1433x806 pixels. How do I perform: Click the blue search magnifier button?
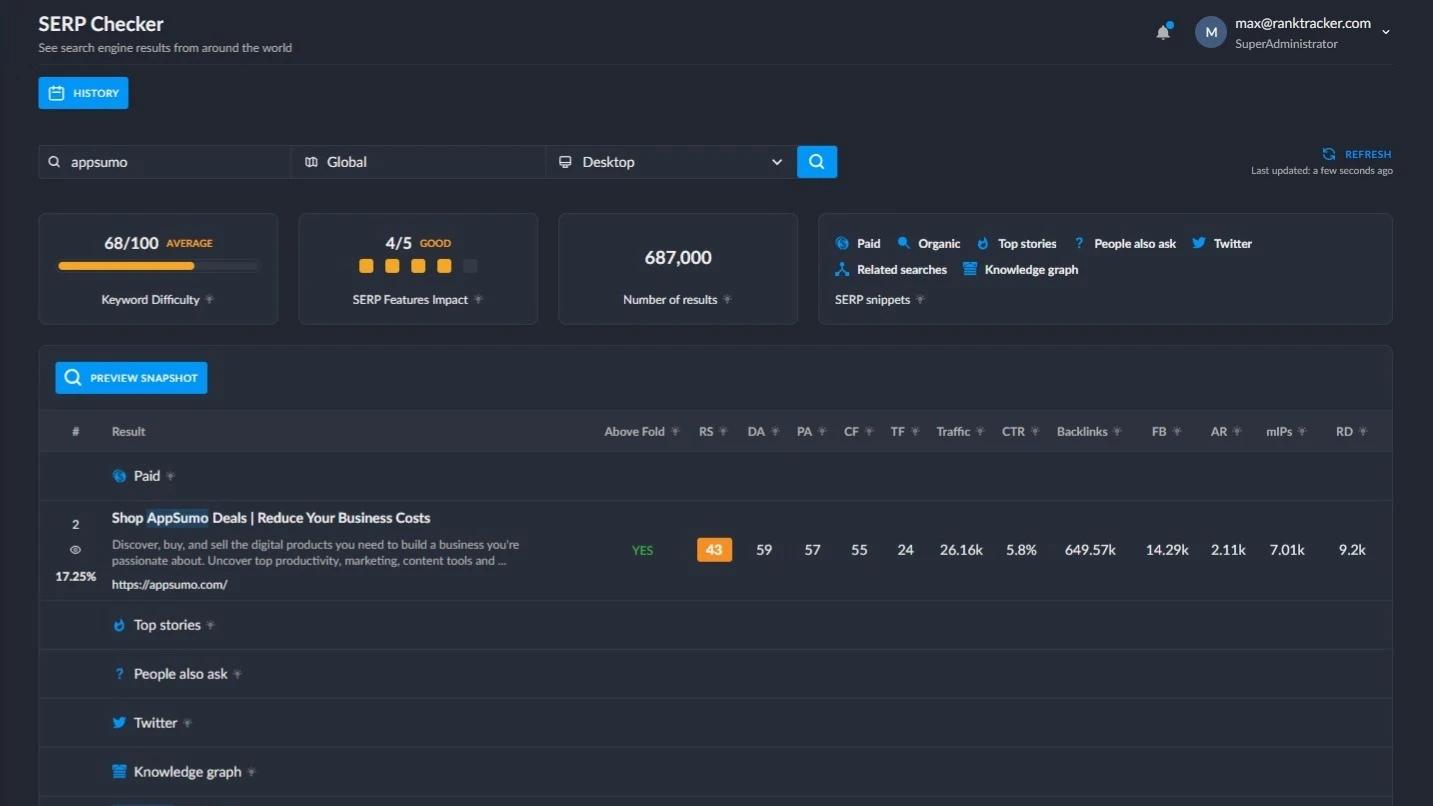click(x=817, y=162)
